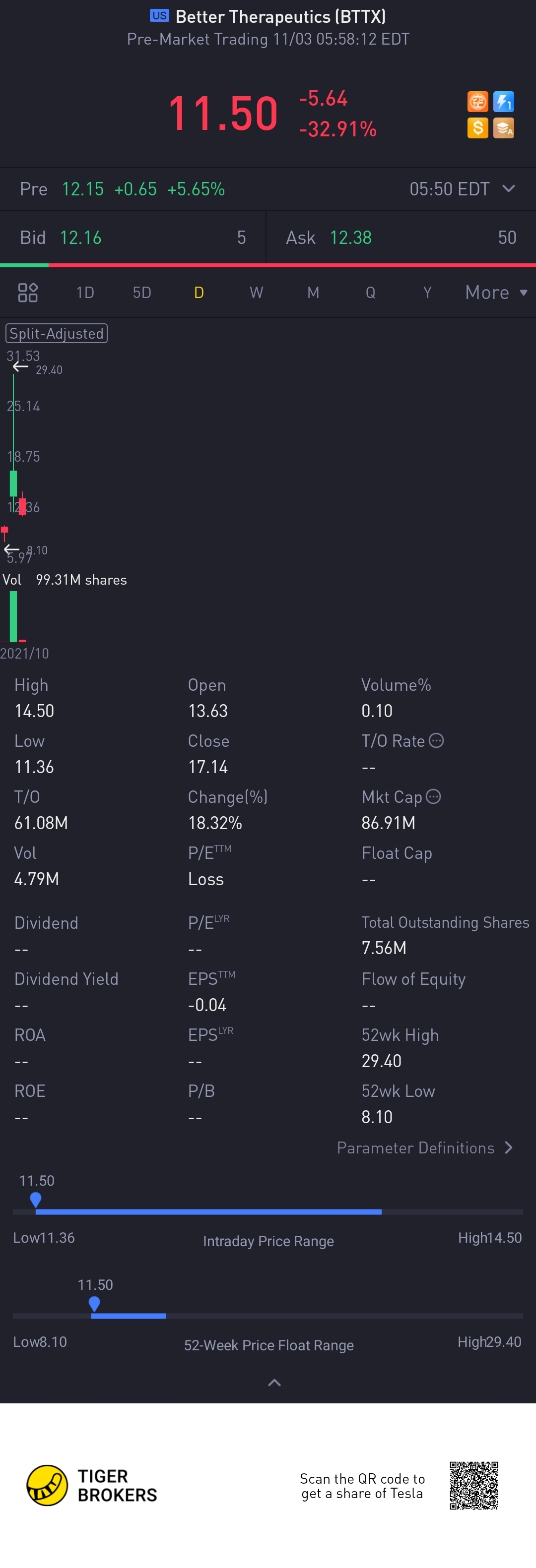Tap the US market flag badge
The height and width of the screenshot is (1568, 536).
[160, 16]
